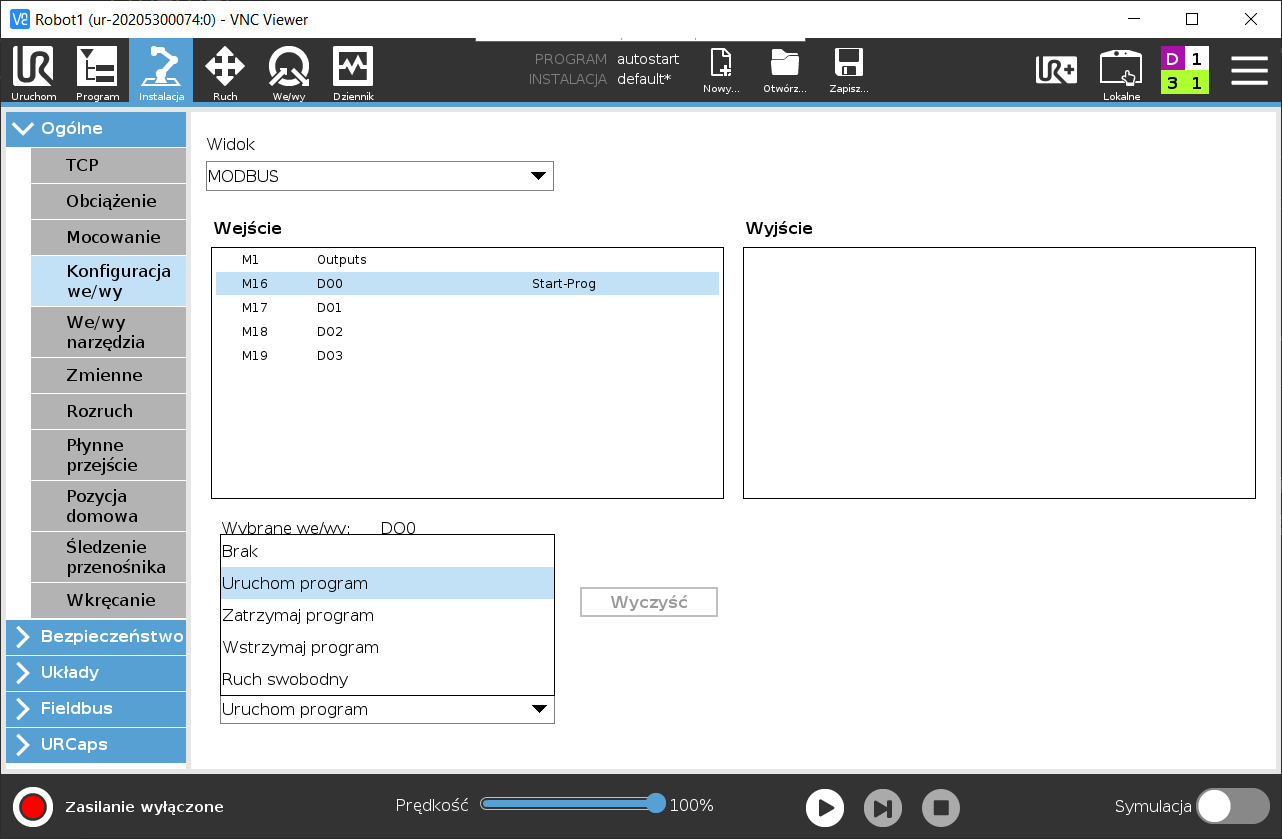The height and width of the screenshot is (839, 1282).
Task: Open Wkręcanie in sidebar
Action: coord(108,600)
